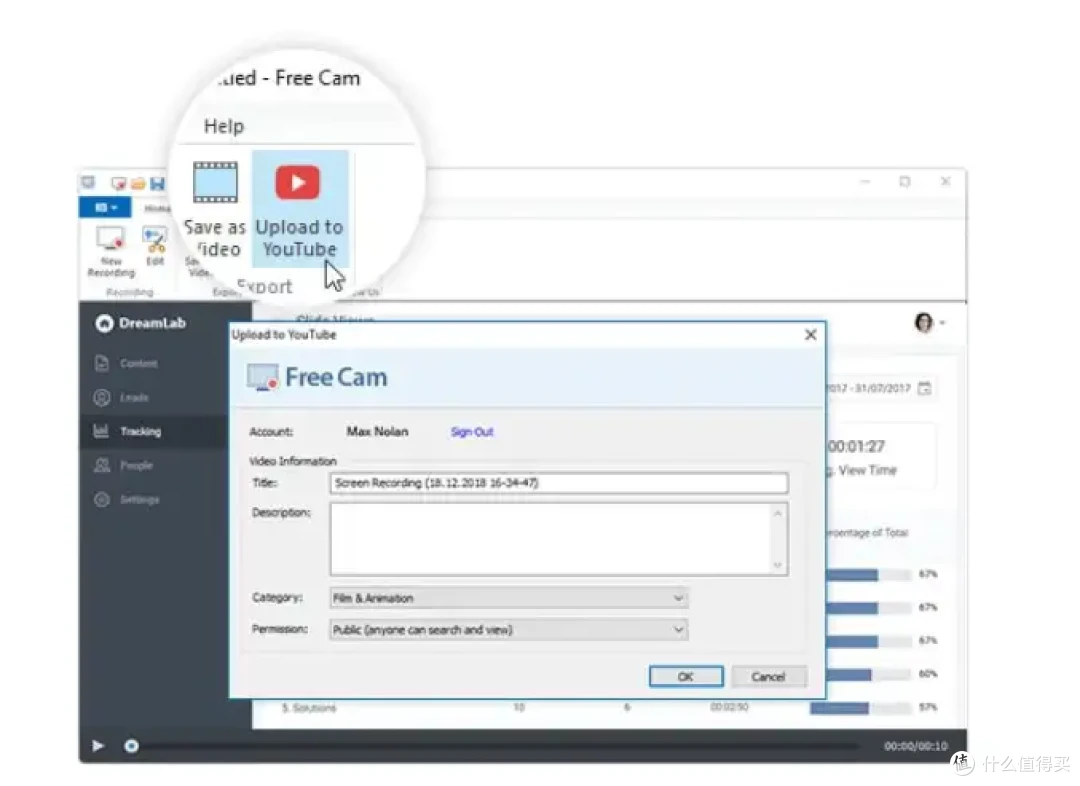The image size is (1080, 786).
Task: Click the open folder icon in quick access toolbar
Action: point(138,183)
